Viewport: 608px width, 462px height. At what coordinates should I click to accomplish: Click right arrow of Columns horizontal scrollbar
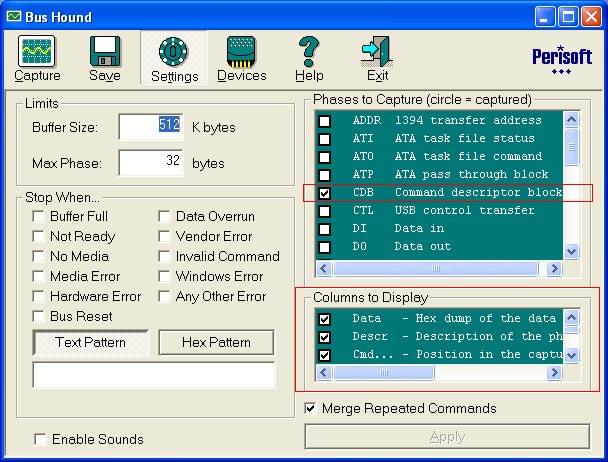554,373
